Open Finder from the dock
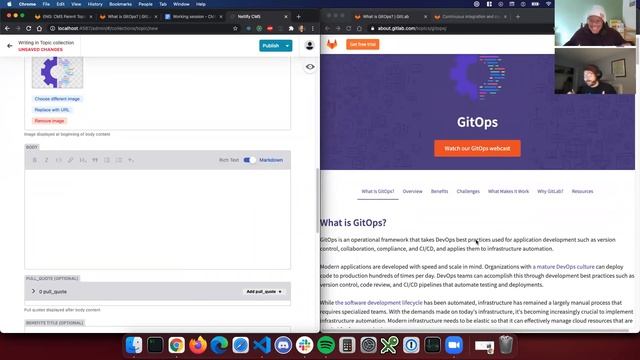 pos(134,345)
